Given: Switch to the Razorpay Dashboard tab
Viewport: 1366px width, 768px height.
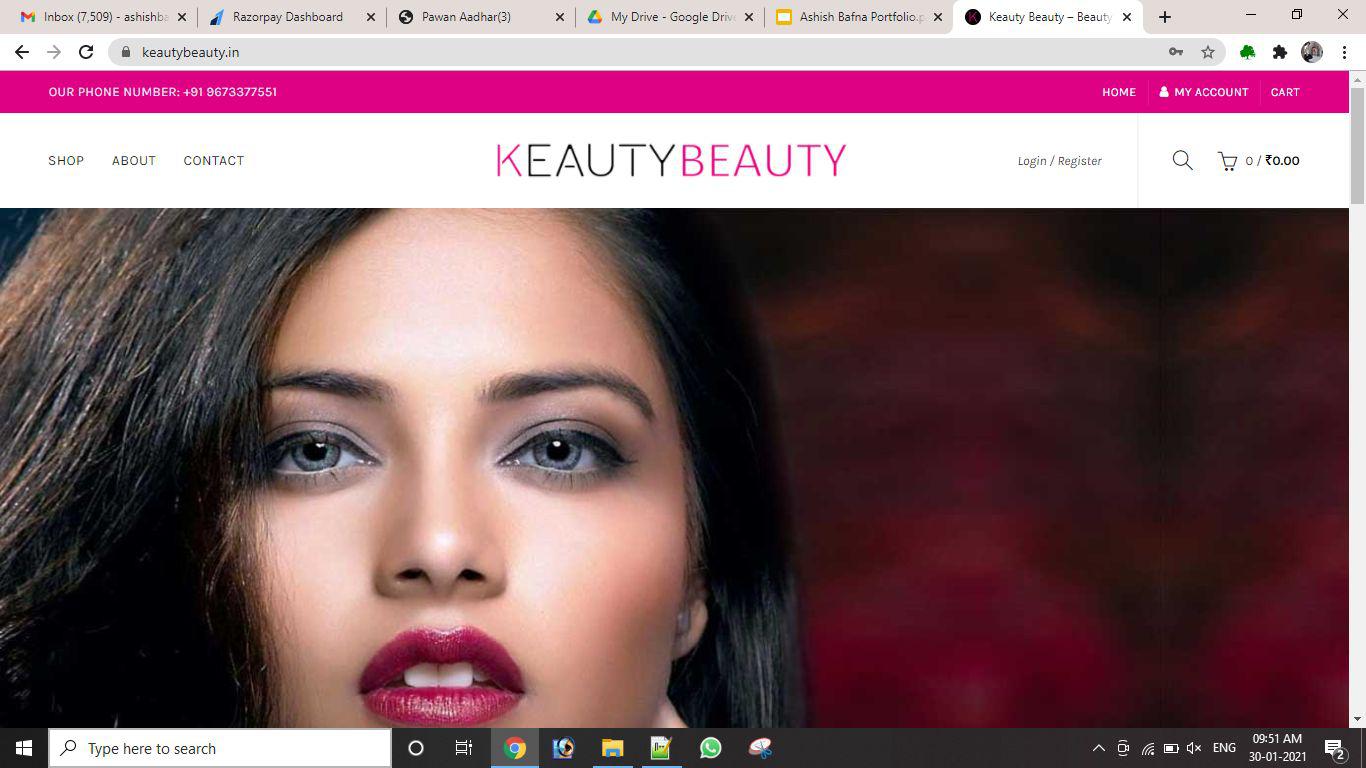Looking at the screenshot, I should coord(287,17).
